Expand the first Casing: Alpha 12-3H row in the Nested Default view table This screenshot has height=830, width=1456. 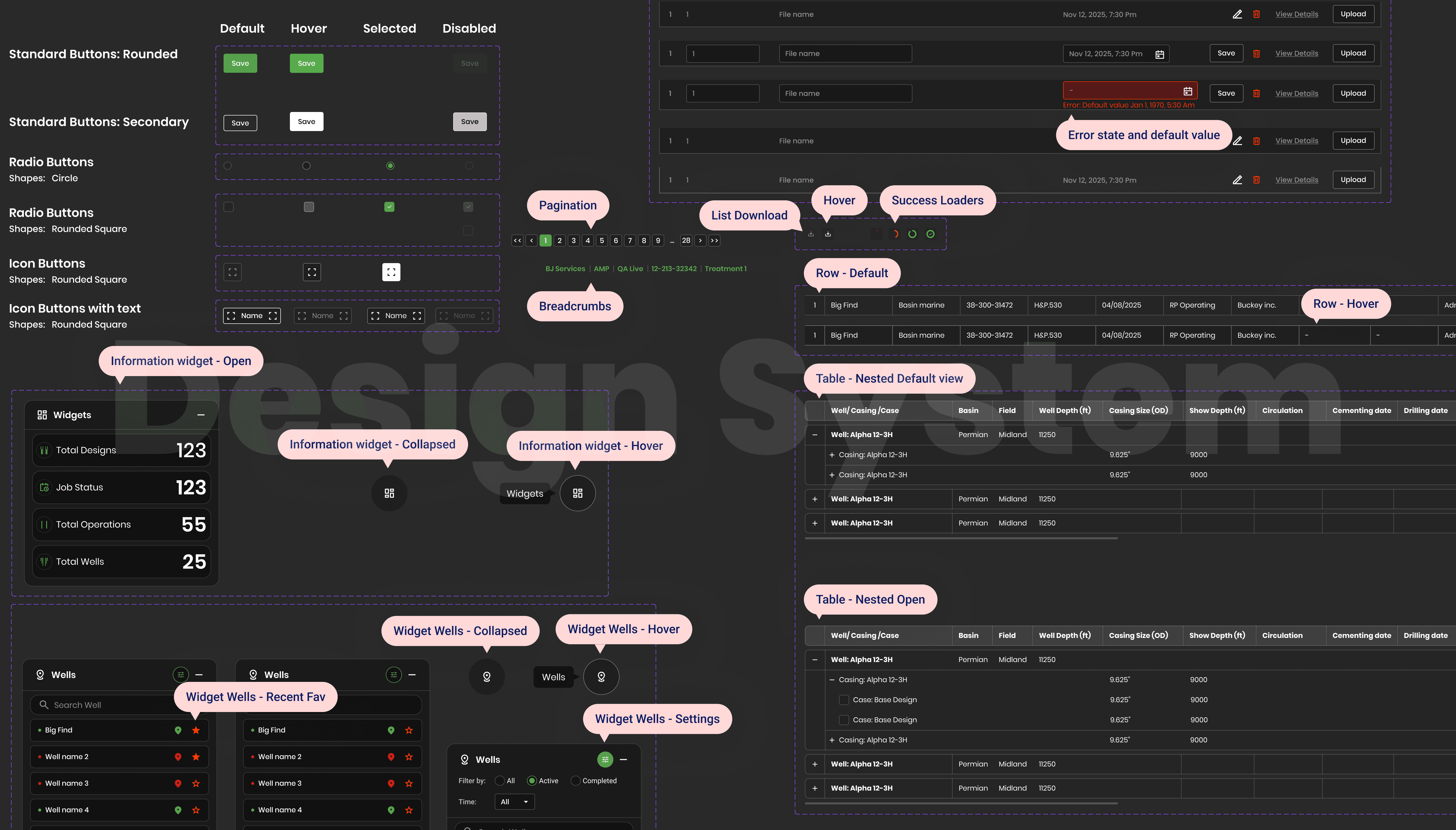[831, 455]
